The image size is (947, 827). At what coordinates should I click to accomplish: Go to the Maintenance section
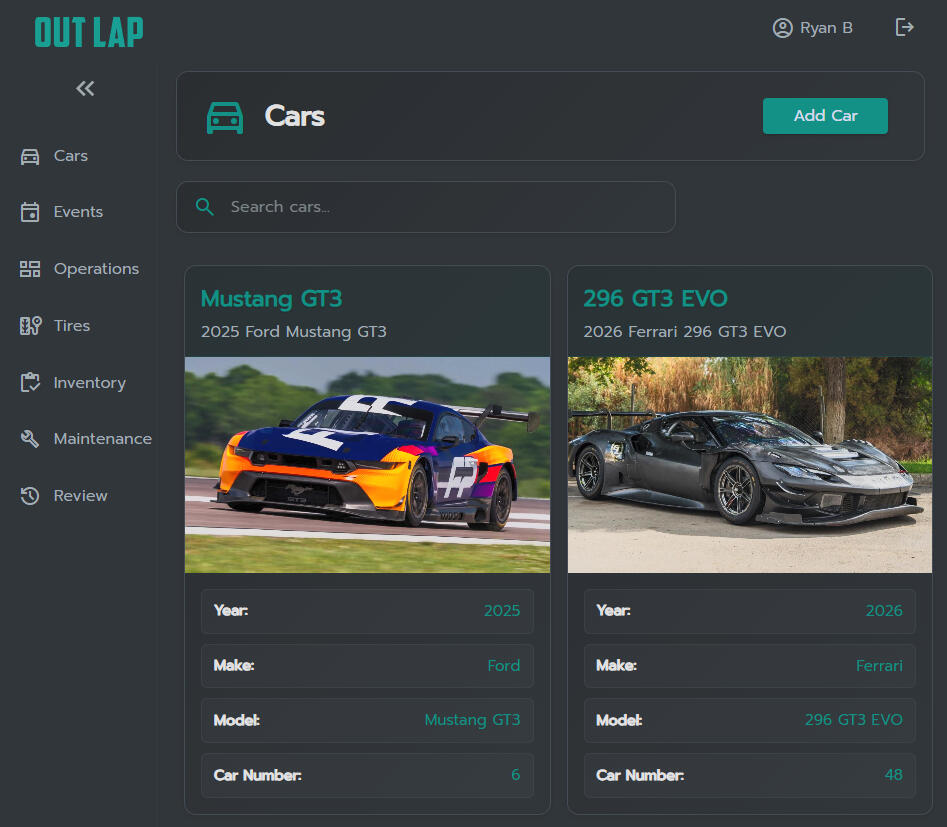(102, 439)
